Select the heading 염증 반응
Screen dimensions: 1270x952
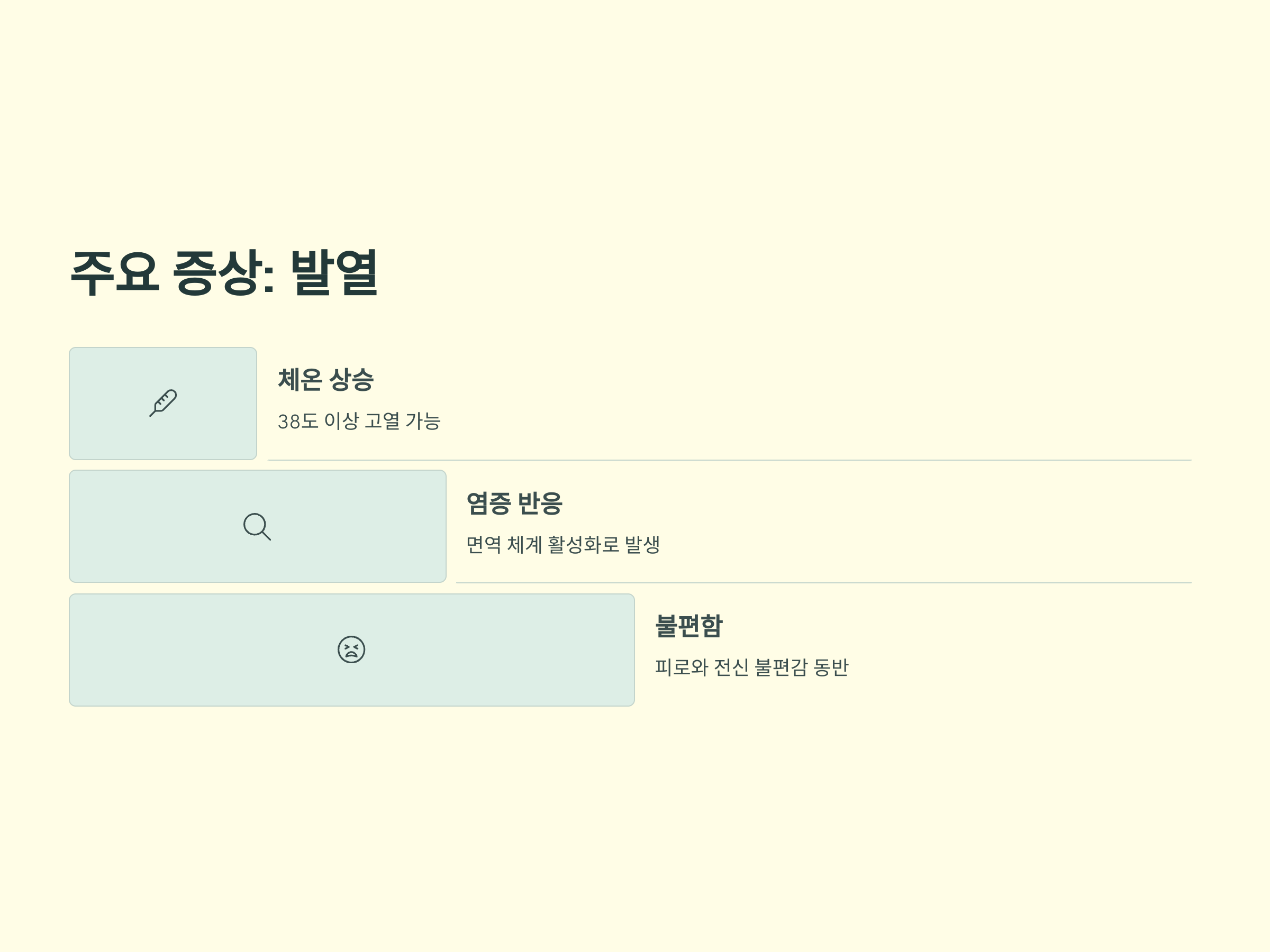pos(514,504)
